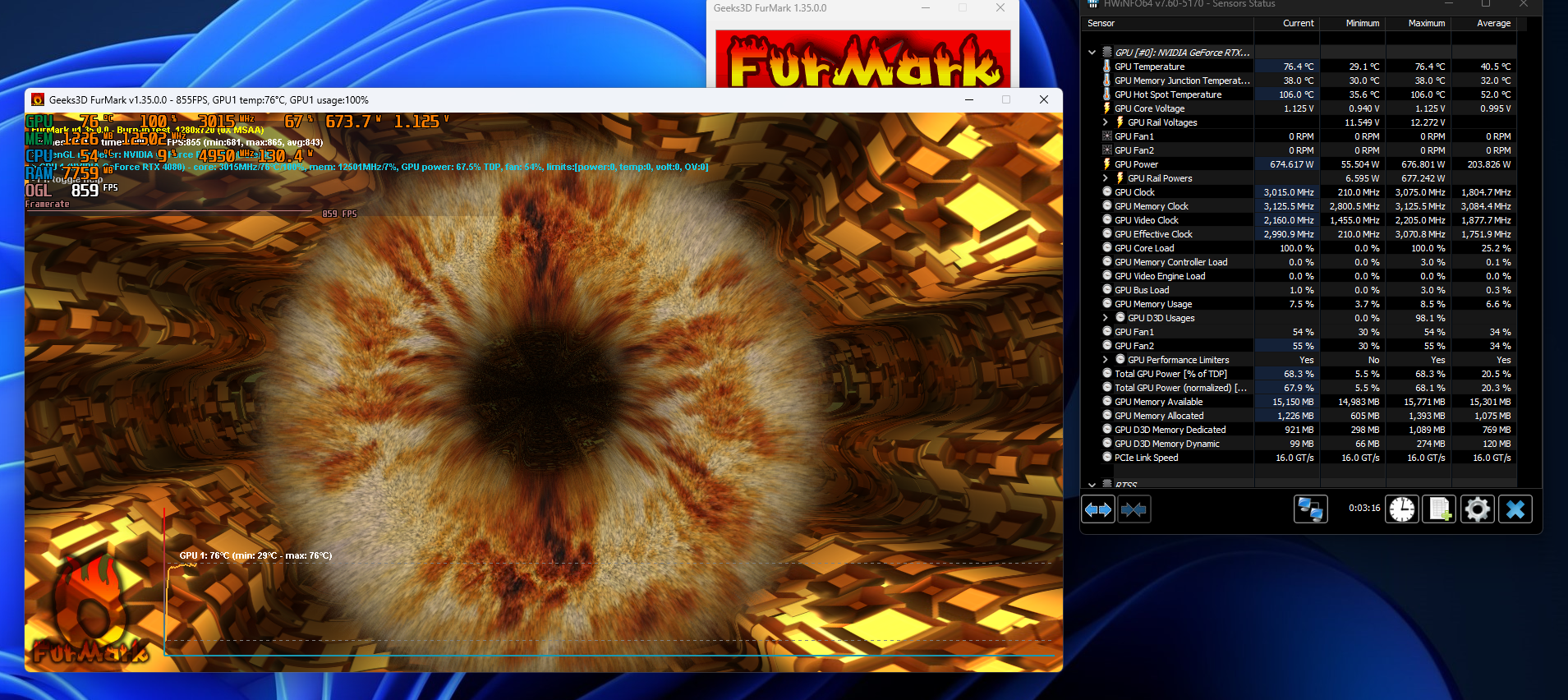Open the remote network monitors icon in HWiNFO

pyautogui.click(x=1311, y=509)
